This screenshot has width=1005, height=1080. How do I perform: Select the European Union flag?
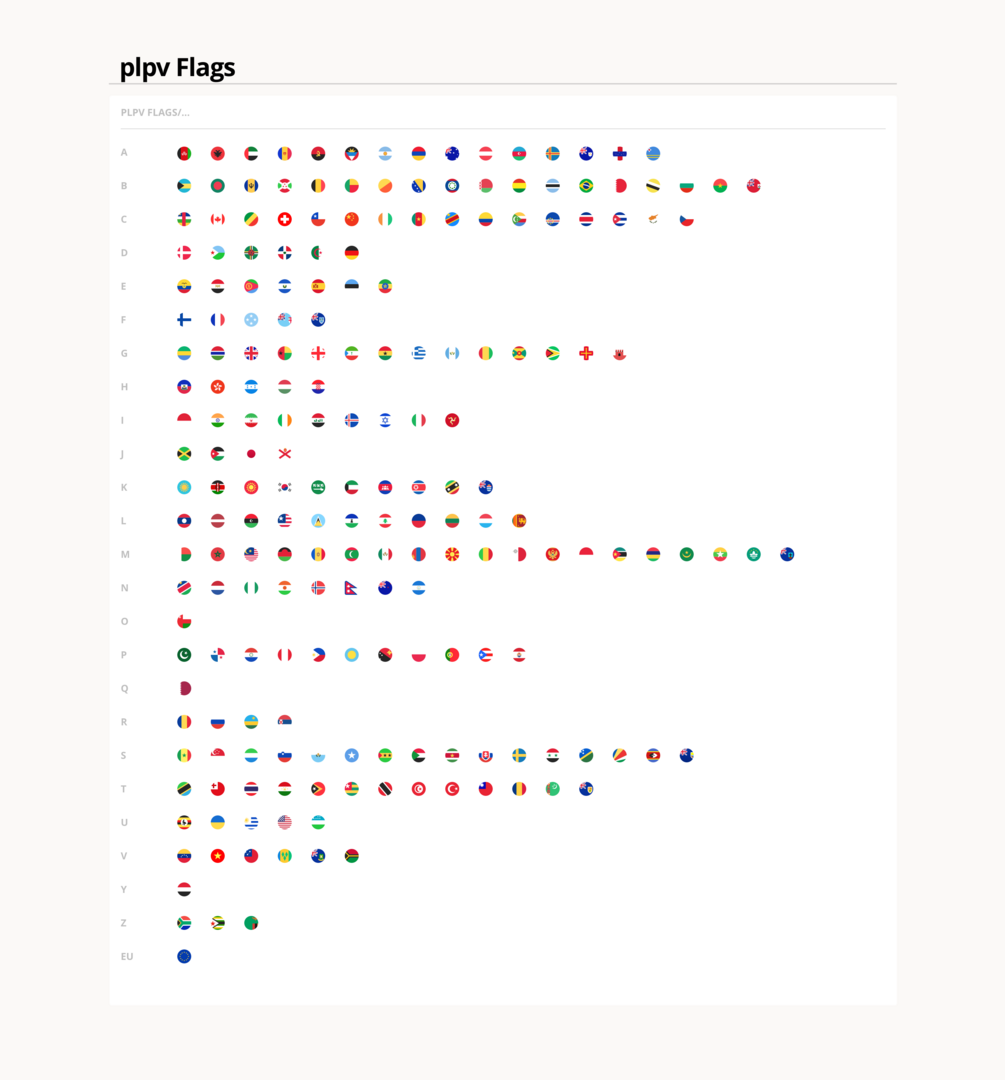[x=184, y=957]
